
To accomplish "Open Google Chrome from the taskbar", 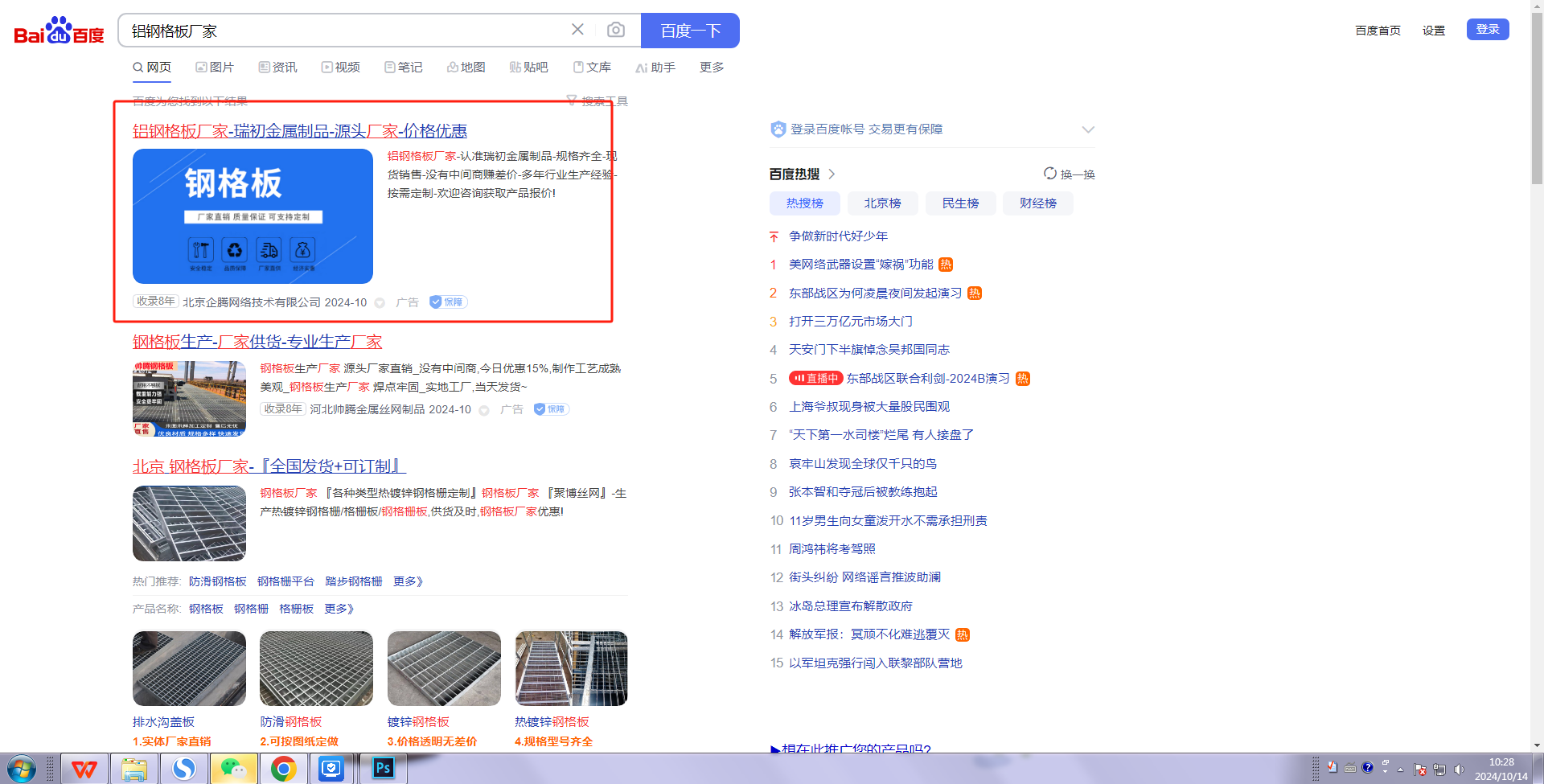I will 283,769.
